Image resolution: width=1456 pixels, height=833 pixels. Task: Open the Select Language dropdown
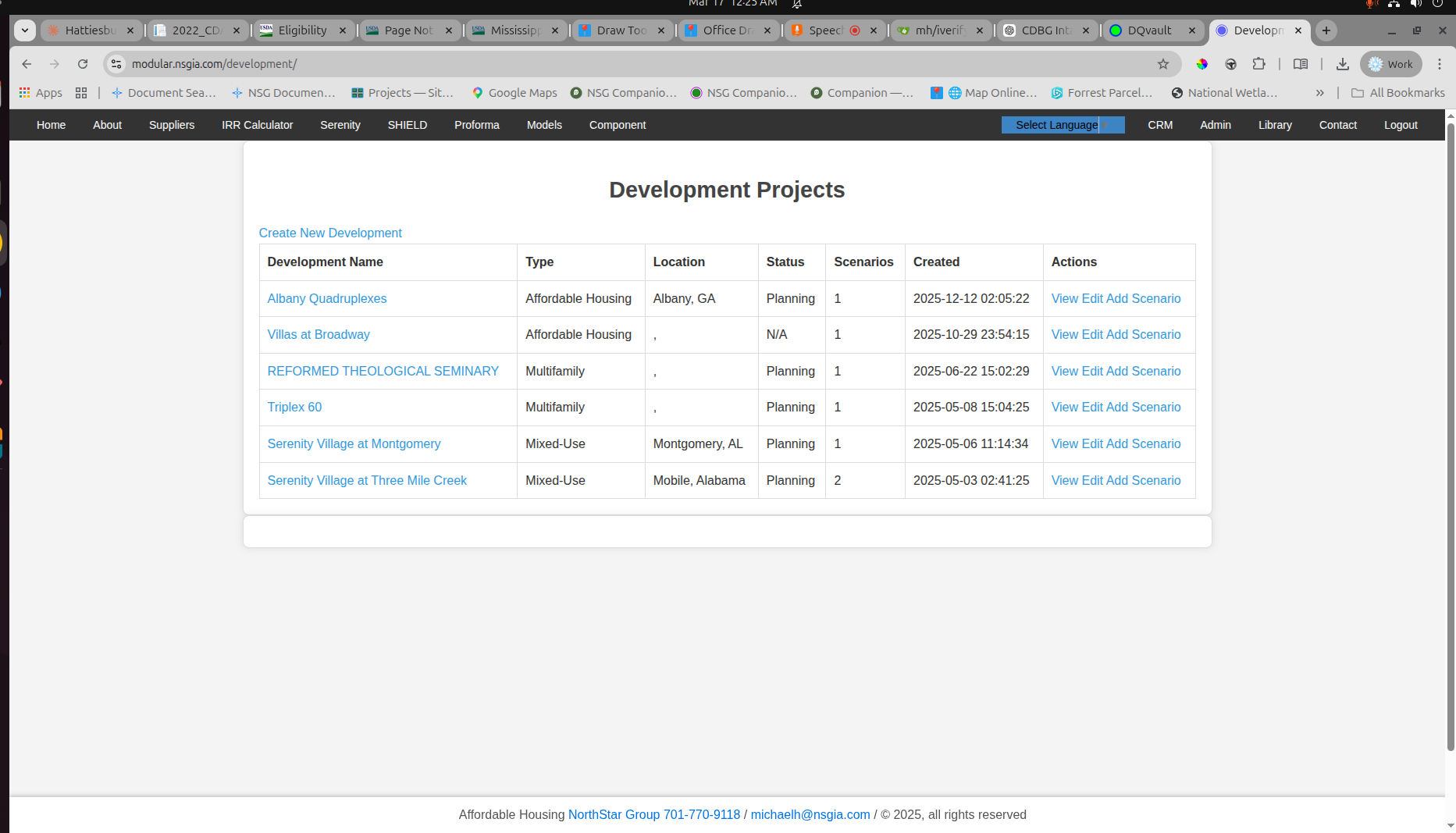pyautogui.click(x=1058, y=125)
